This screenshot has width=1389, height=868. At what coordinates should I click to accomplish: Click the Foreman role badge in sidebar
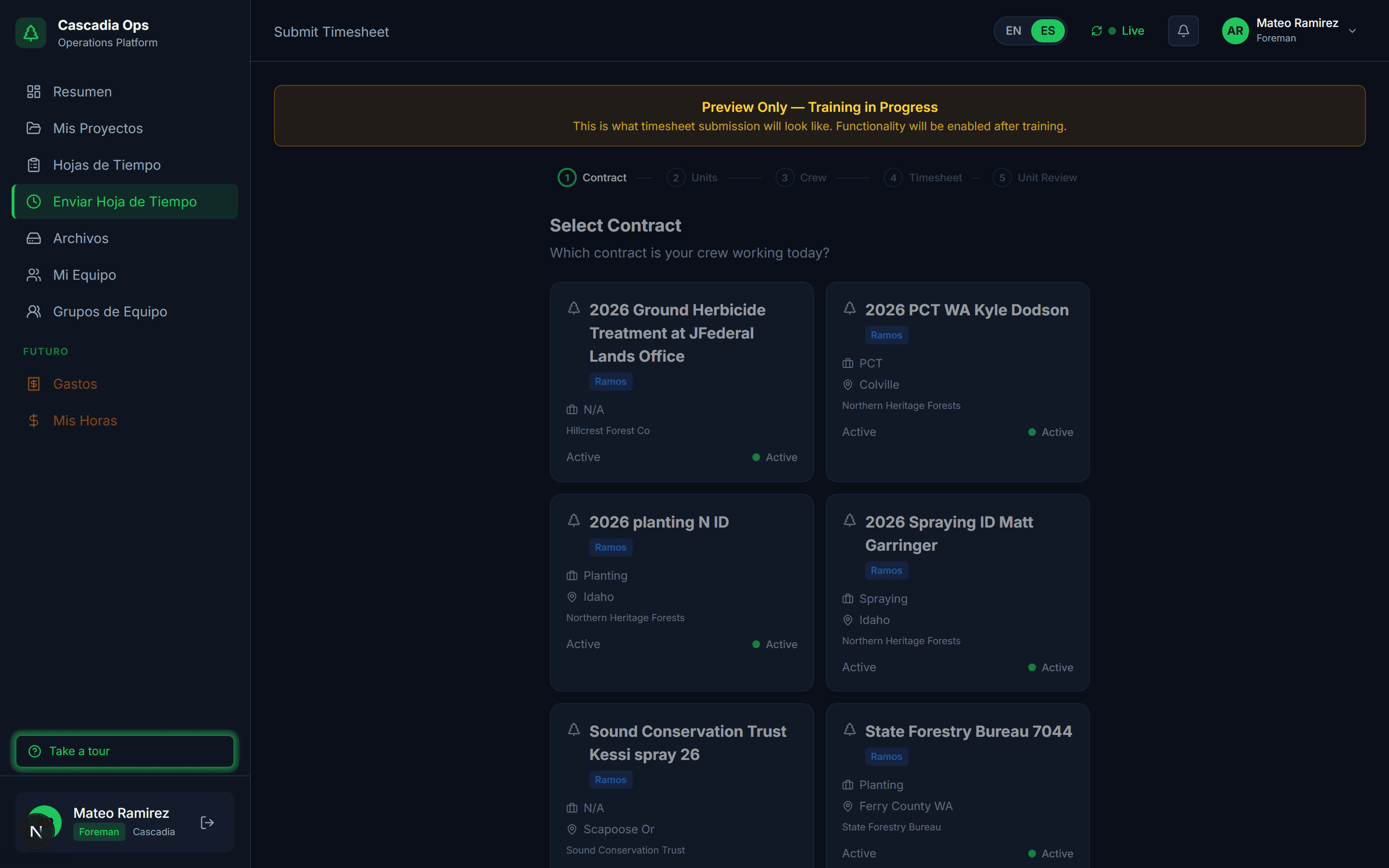[99, 832]
